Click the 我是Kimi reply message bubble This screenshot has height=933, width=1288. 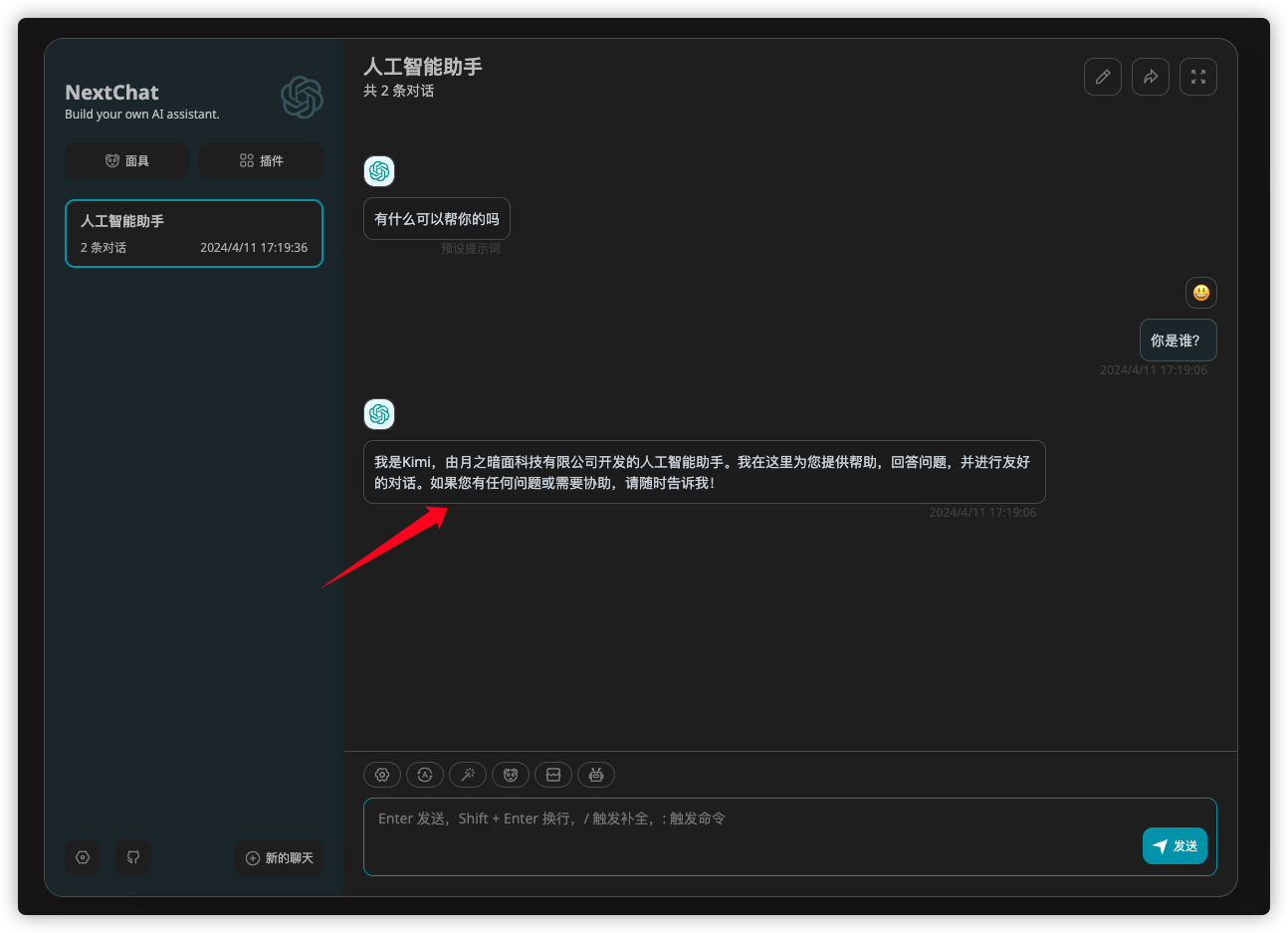coord(705,472)
